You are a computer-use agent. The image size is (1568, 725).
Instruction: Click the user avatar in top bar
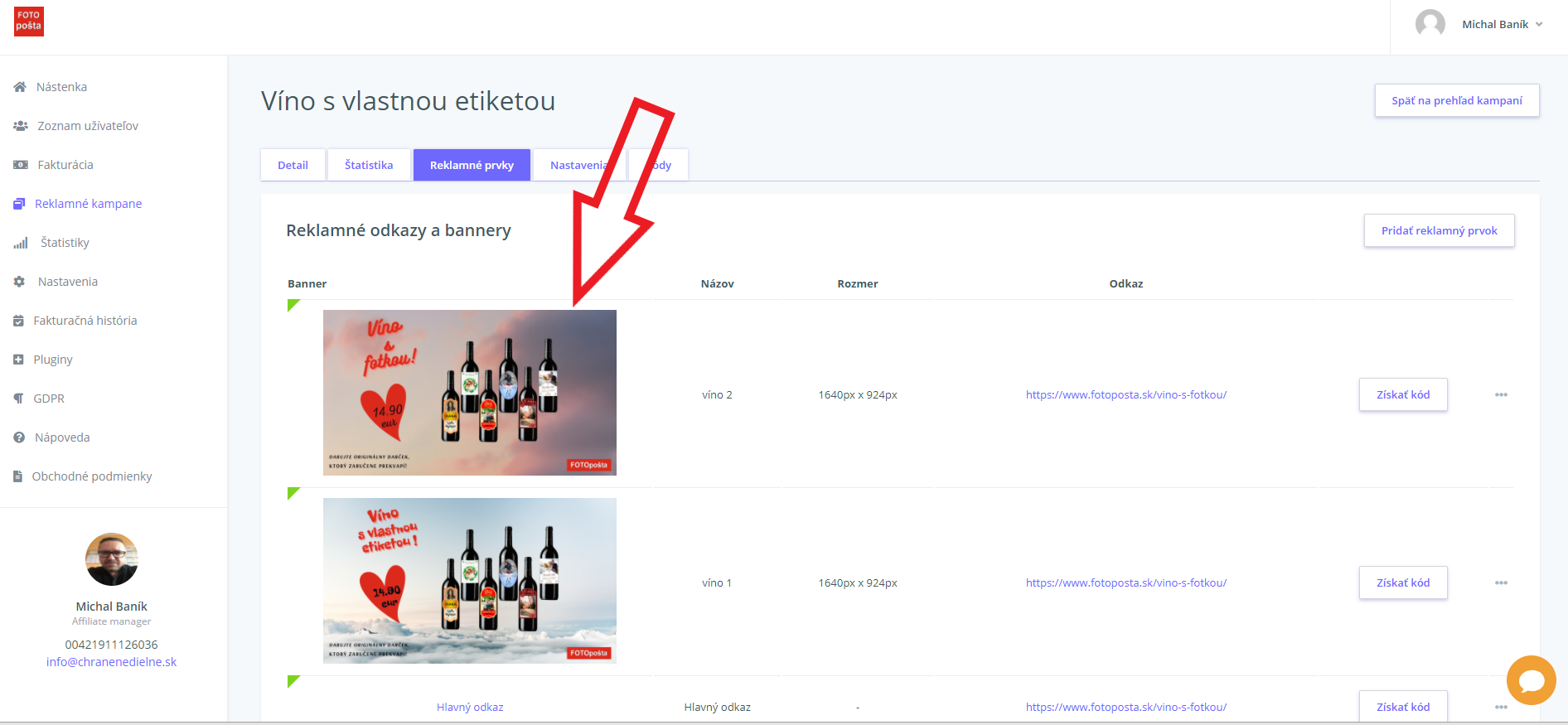pos(1430,24)
